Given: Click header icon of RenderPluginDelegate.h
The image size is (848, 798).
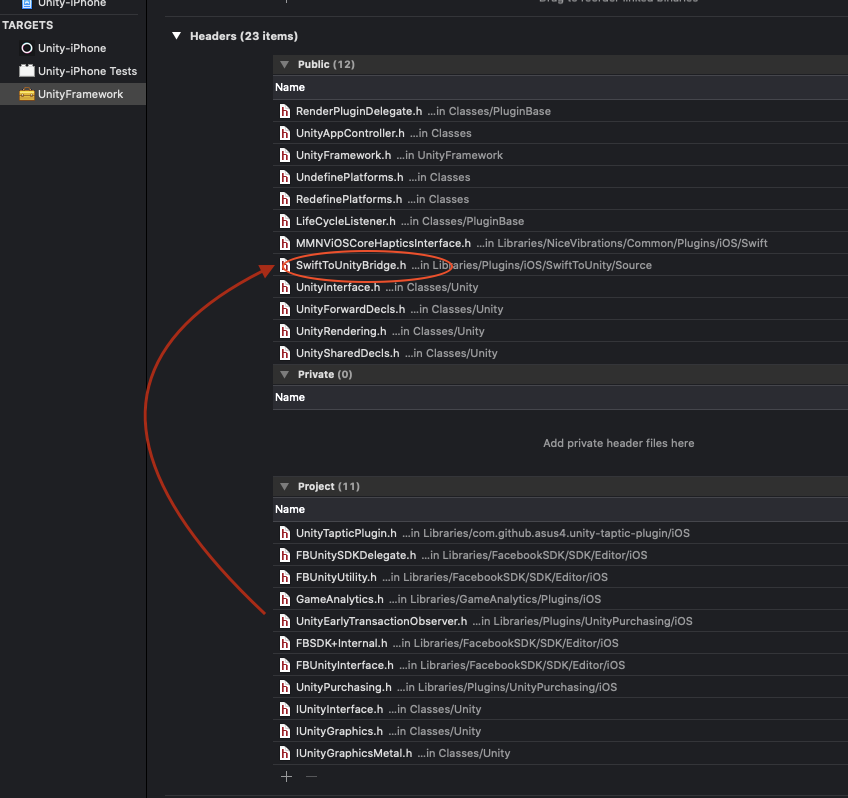Looking at the screenshot, I should [x=284, y=111].
